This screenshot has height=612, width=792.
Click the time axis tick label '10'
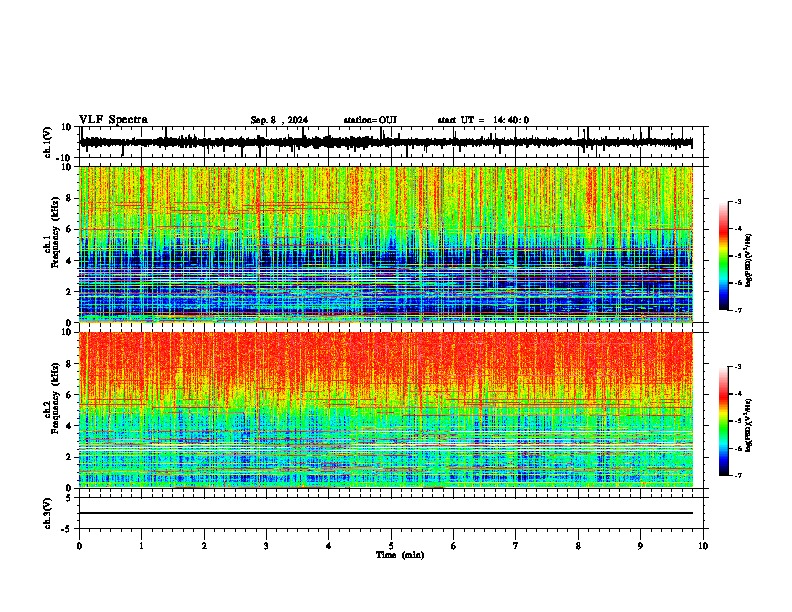click(x=703, y=546)
